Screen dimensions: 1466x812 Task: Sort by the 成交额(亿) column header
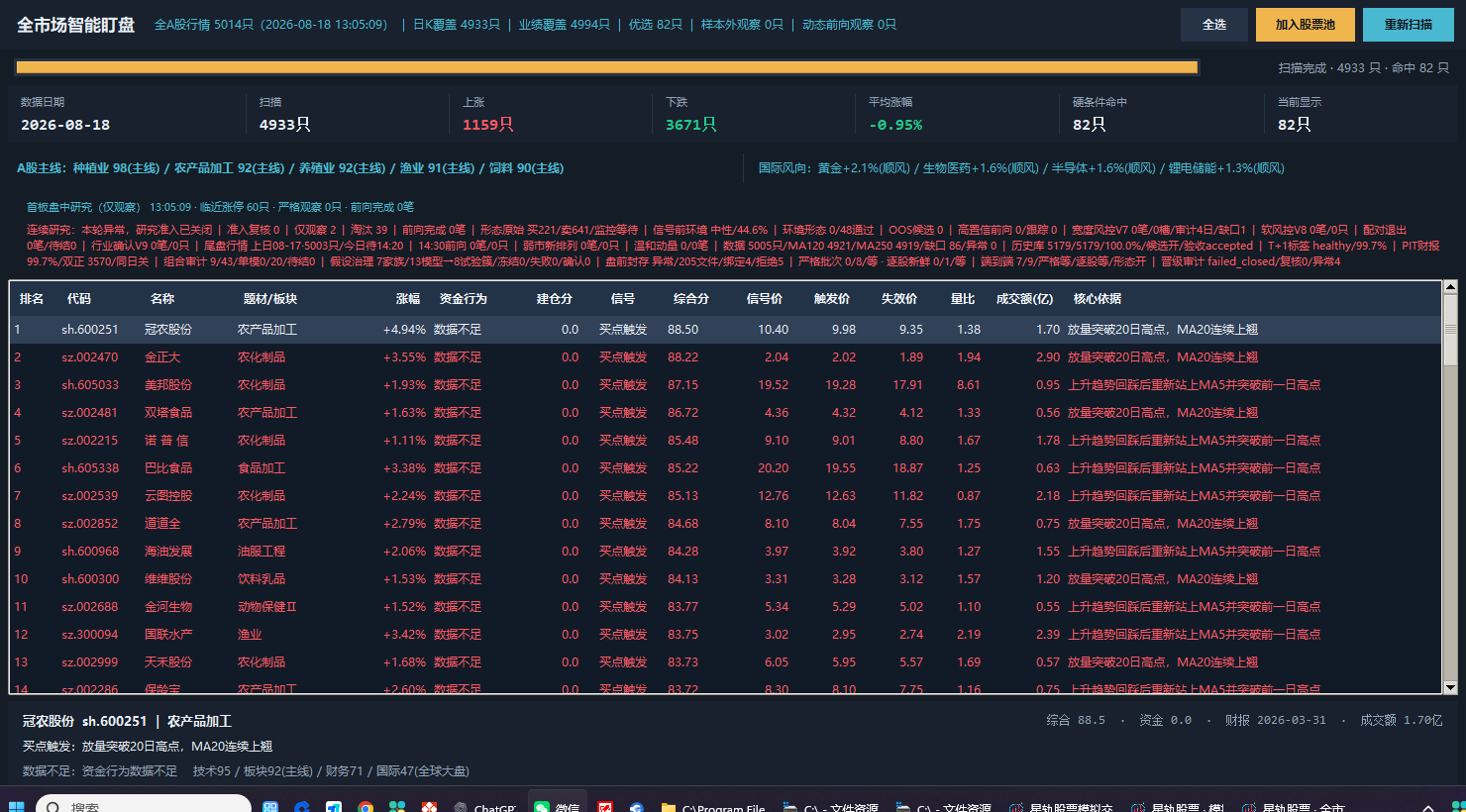click(1024, 298)
